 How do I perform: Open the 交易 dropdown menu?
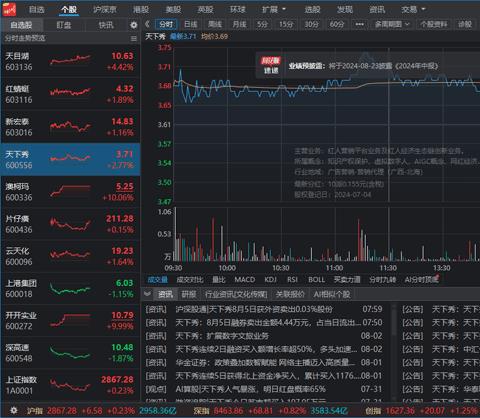(x=413, y=9)
